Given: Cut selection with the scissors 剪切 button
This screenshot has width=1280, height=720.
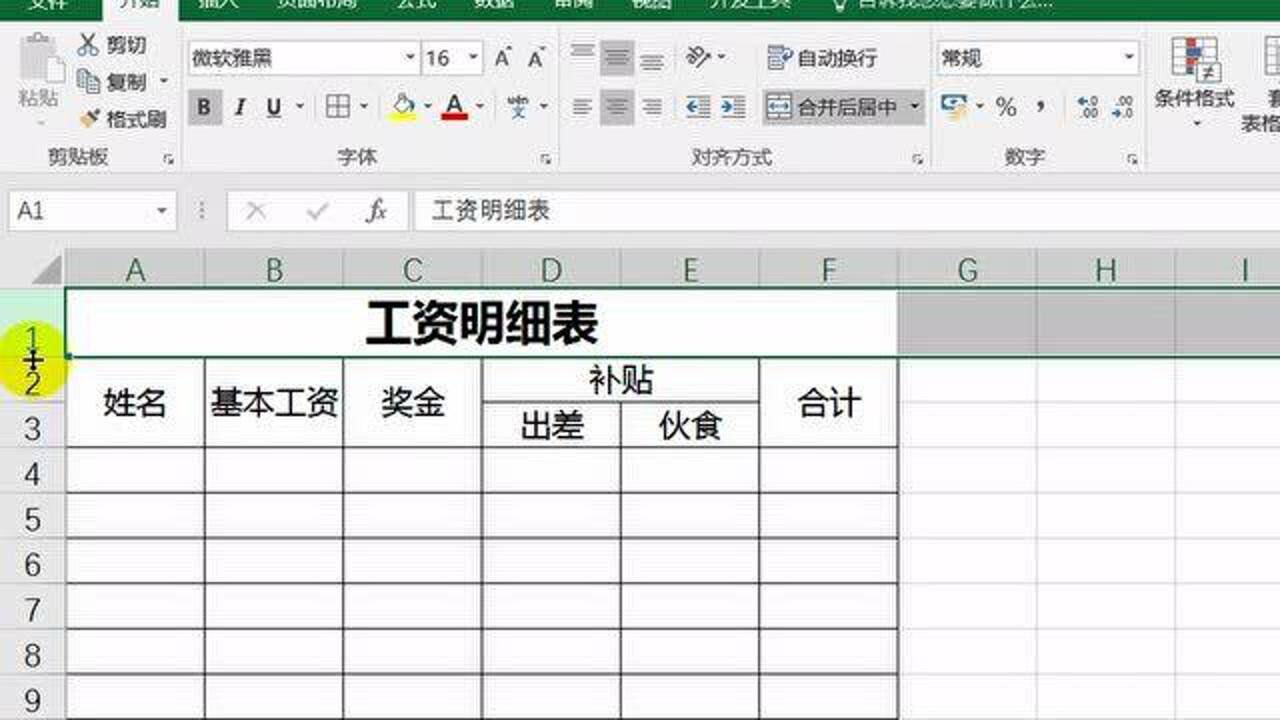Looking at the screenshot, I should 112,45.
